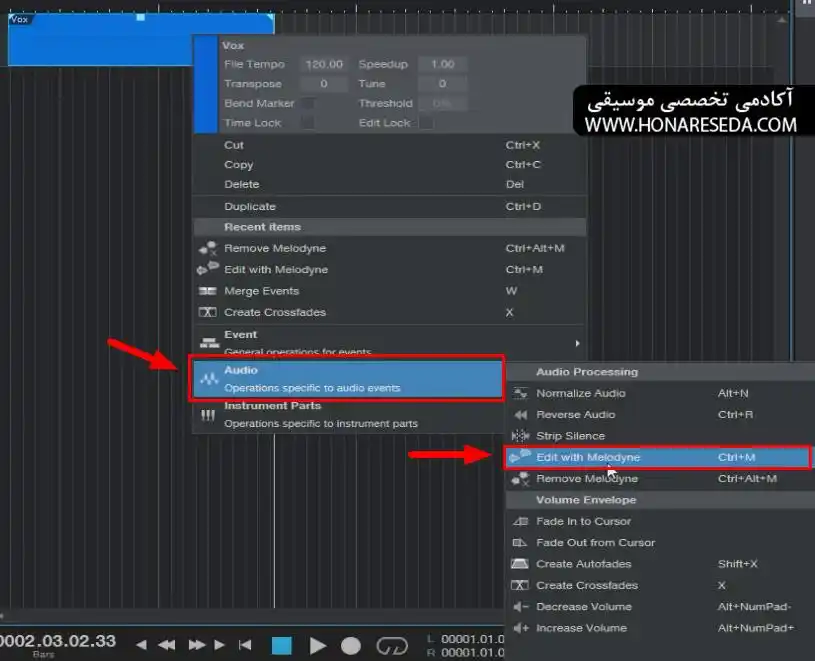Choose Duplicate from the context menu
This screenshot has height=661, width=815.
click(389, 206)
